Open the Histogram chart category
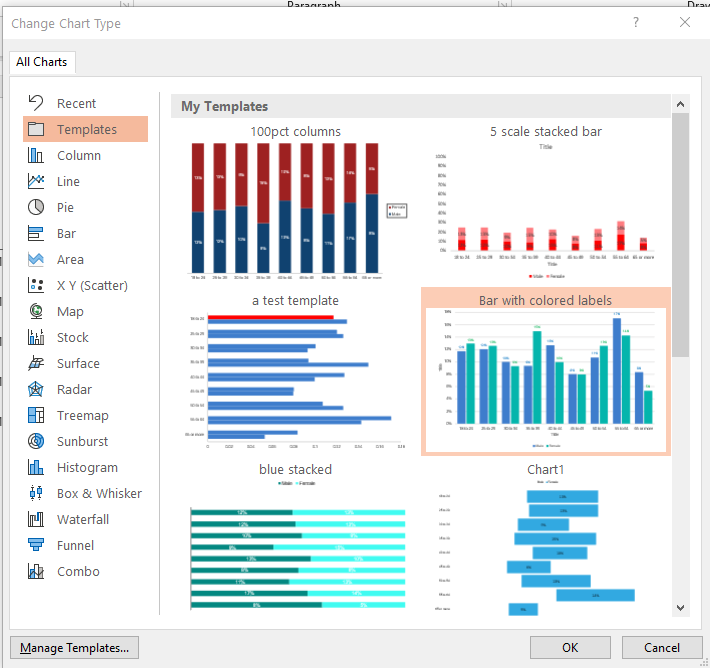710x668 pixels. [87, 468]
